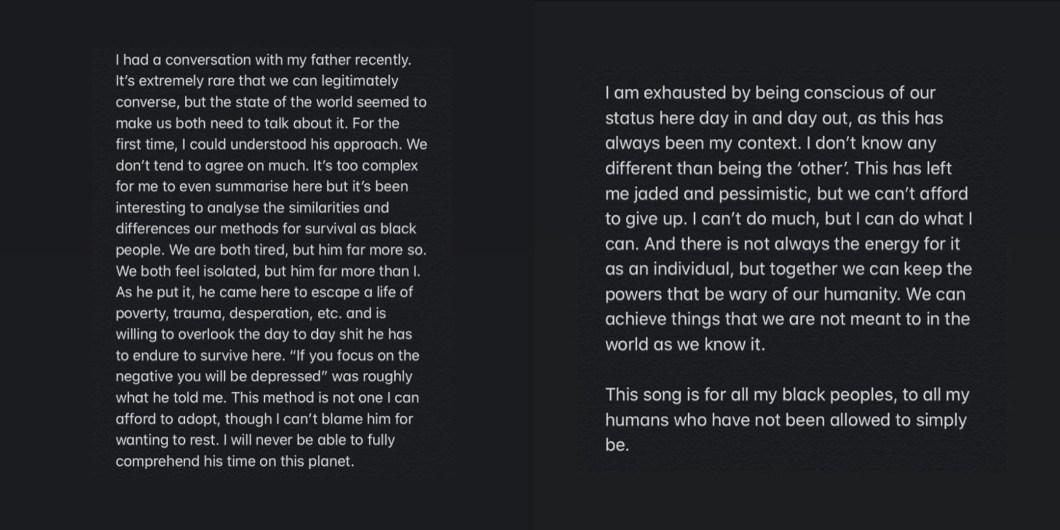Click the line "This song is for all my black peoples"
This screenshot has width=1060, height=530.
787,395
